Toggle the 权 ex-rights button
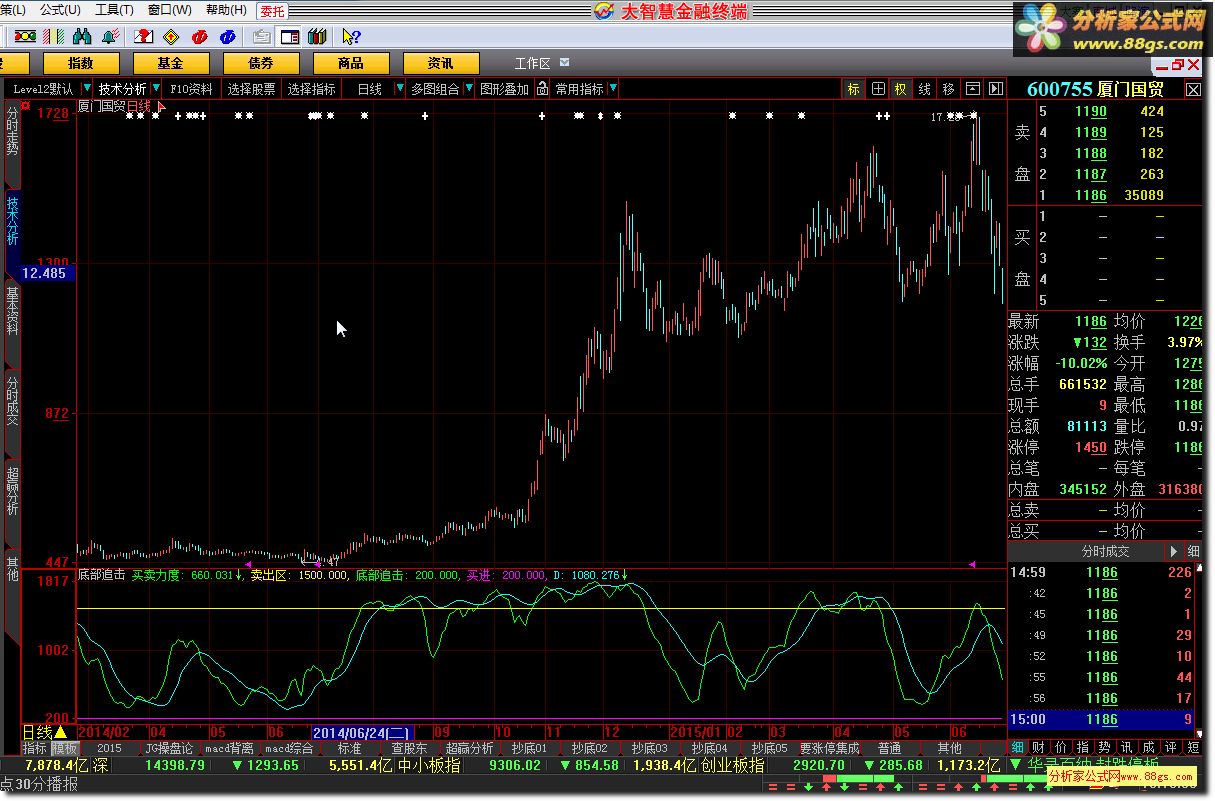The height and width of the screenshot is (801, 1215). pyautogui.click(x=900, y=89)
